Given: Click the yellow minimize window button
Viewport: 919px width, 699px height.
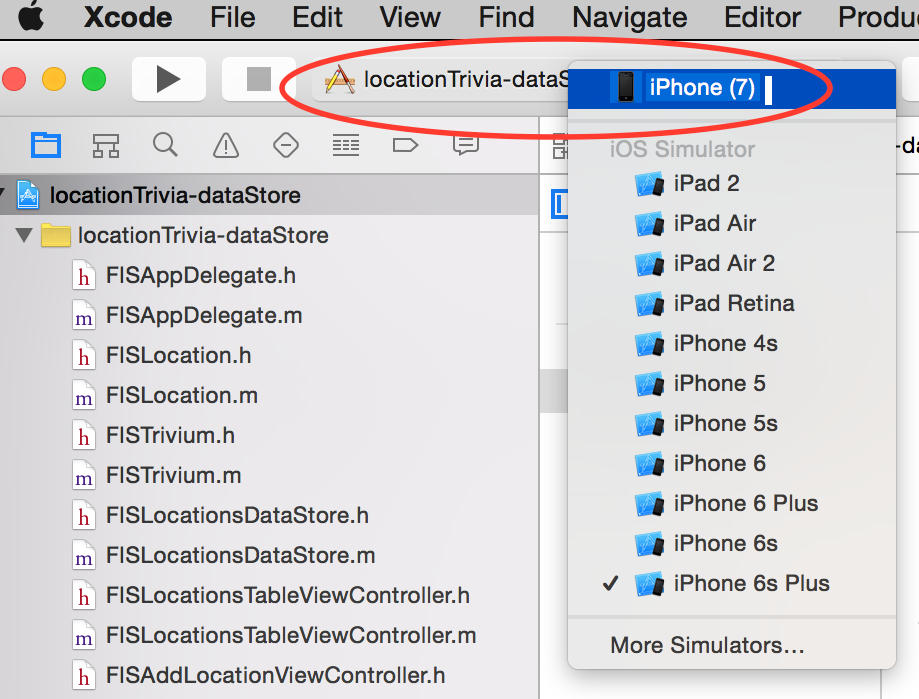Looking at the screenshot, I should point(54,79).
